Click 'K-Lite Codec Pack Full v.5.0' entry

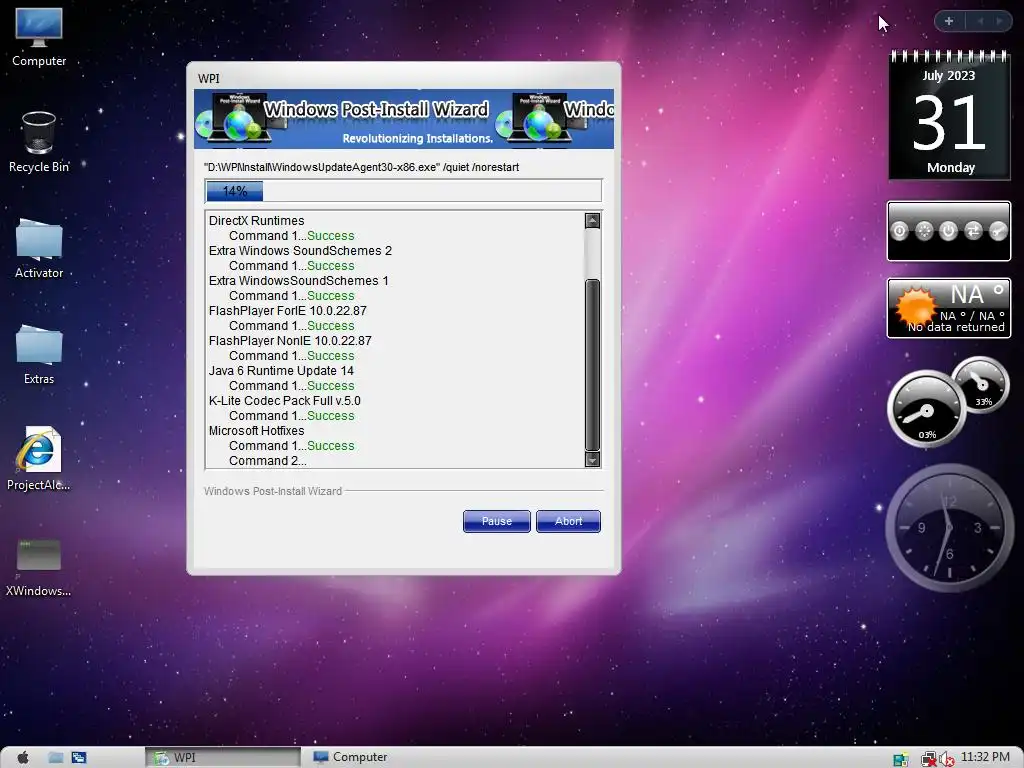click(285, 401)
